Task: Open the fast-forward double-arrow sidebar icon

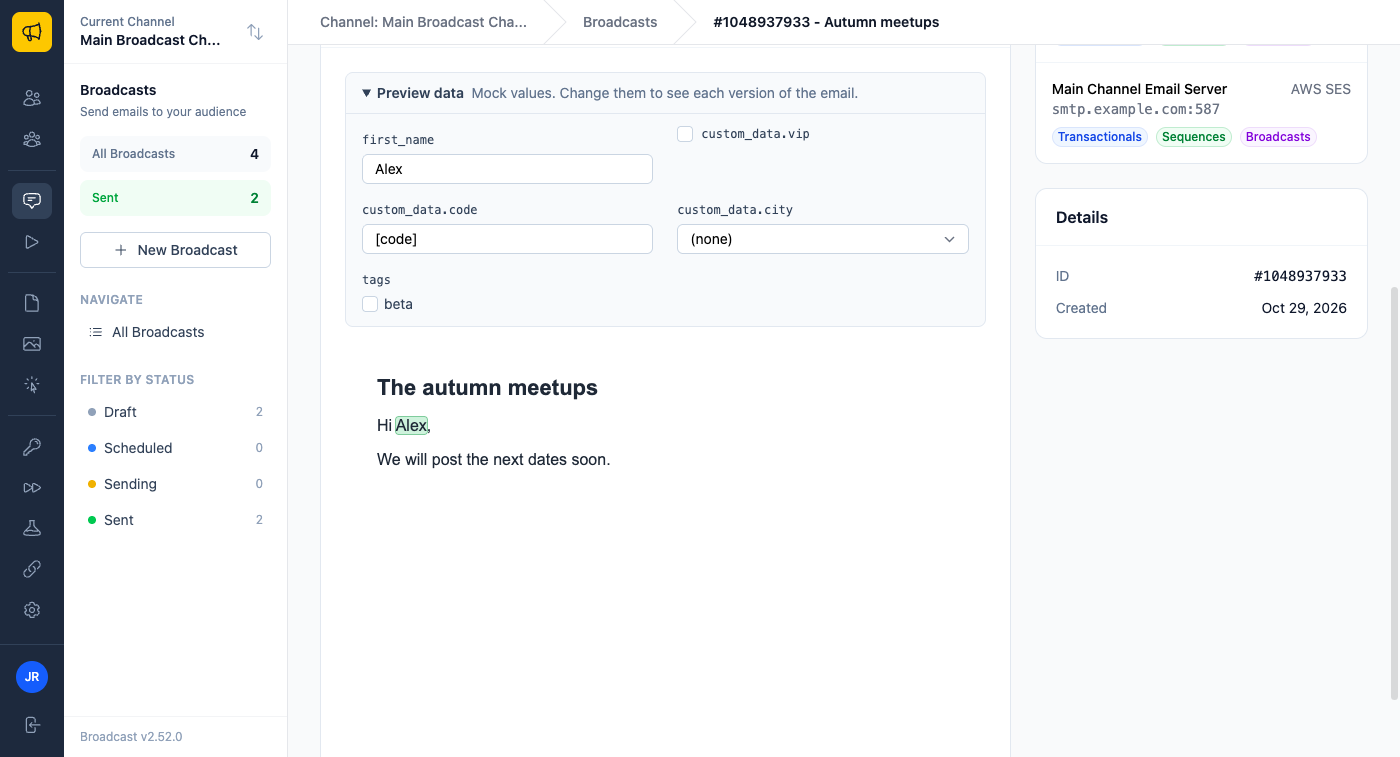Action: click(32, 488)
